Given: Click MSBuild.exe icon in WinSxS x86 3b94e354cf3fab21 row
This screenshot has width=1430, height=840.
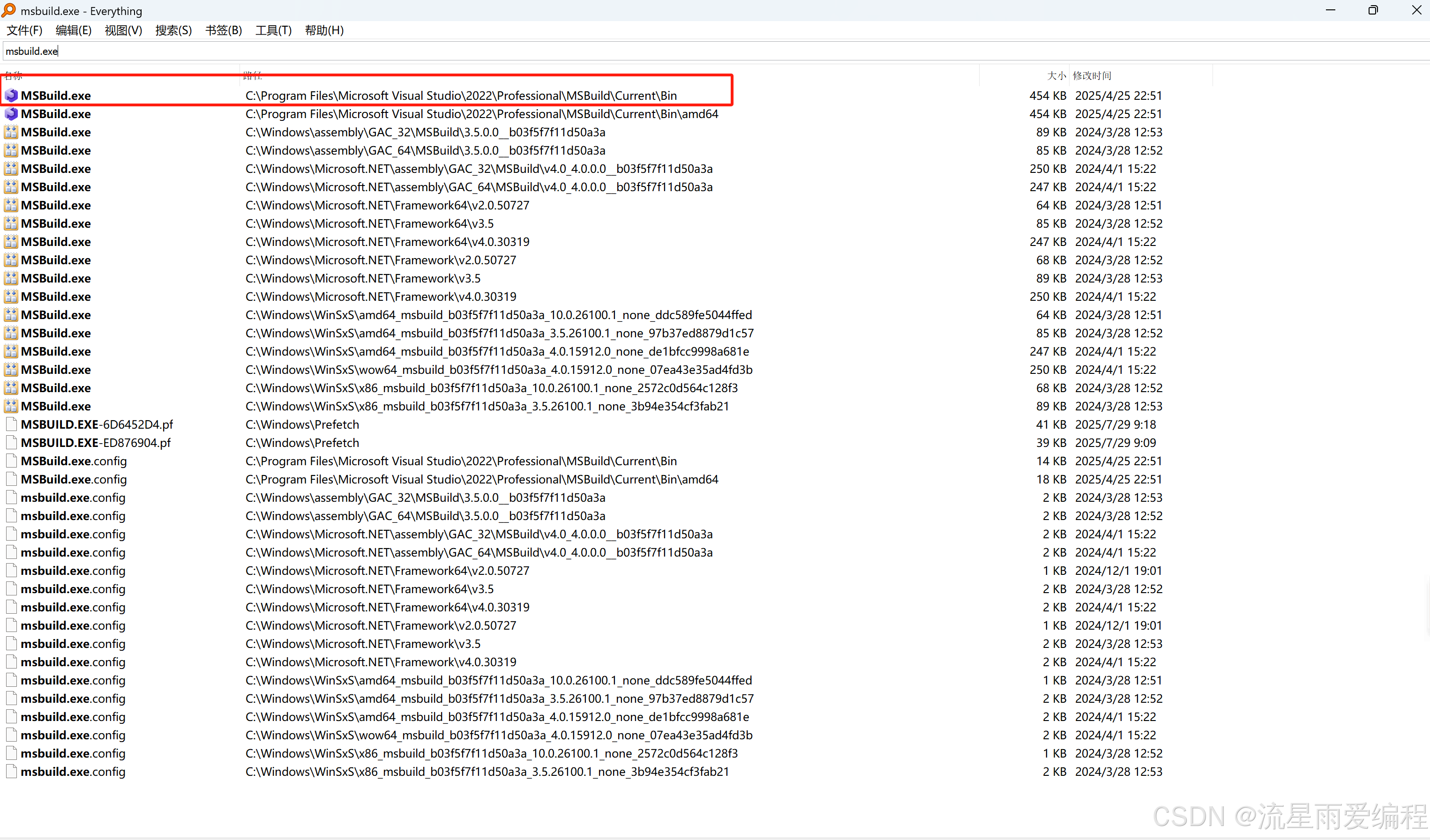Looking at the screenshot, I should [11, 406].
